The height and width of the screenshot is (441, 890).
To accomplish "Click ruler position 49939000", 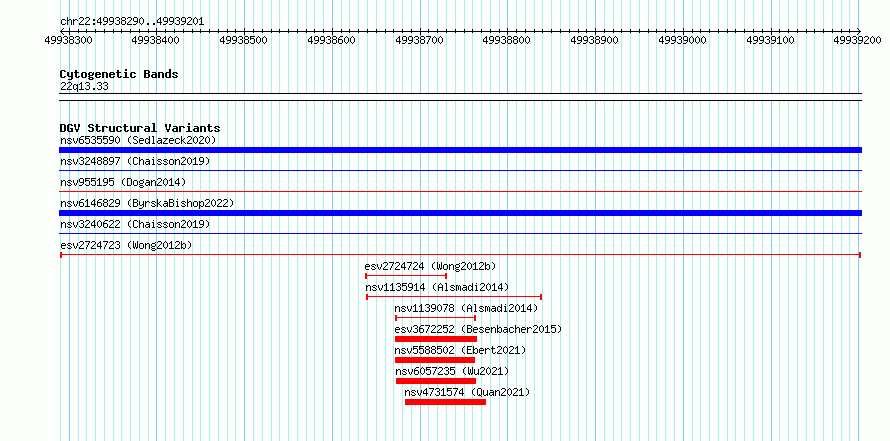I will pyautogui.click(x=682, y=40).
